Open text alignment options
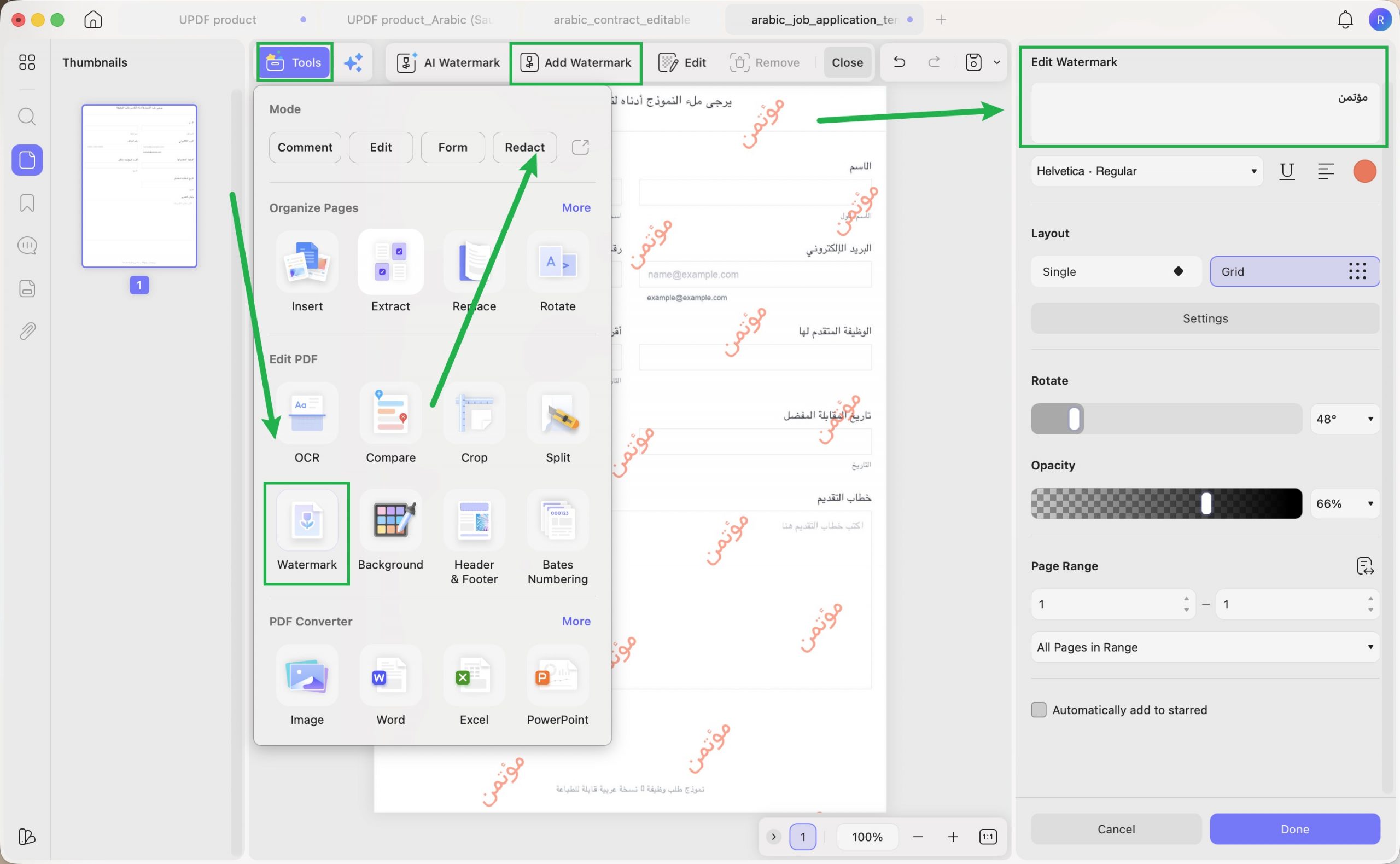This screenshot has height=864, width=1400. (x=1325, y=171)
